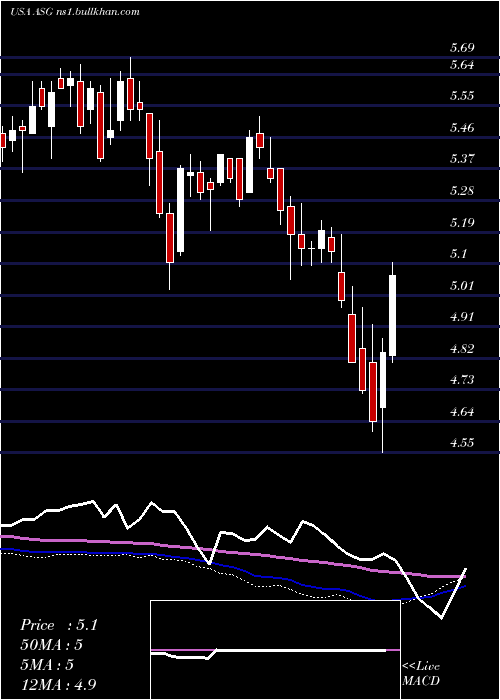Click the 5.01 price axis label
This screenshot has height=700, width=500.
(x=462, y=286)
